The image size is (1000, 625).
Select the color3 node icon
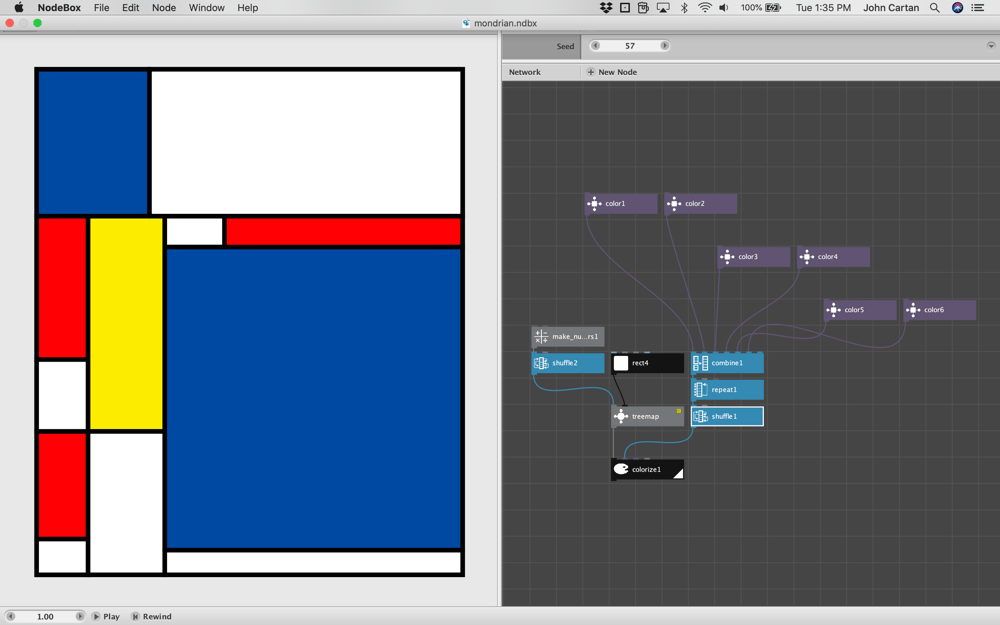[727, 256]
